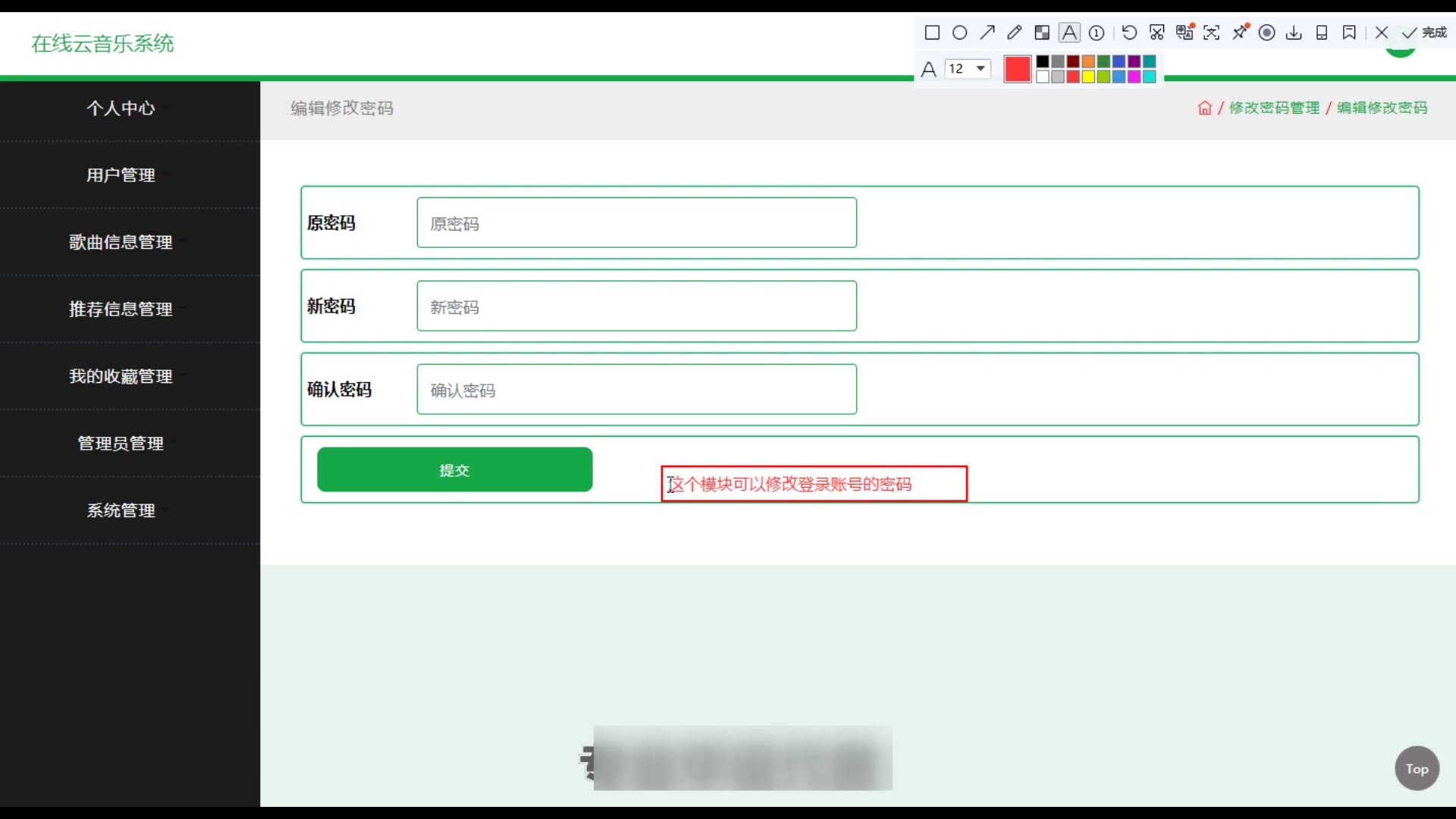Click the send to phone icon
1456x819 pixels.
(x=1322, y=33)
